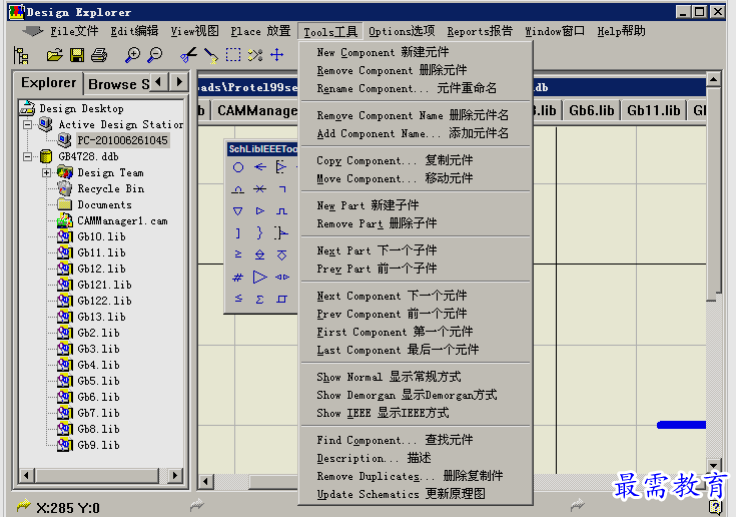This screenshot has width=736, height=517.
Task: Open the File menu
Action: 74,31
